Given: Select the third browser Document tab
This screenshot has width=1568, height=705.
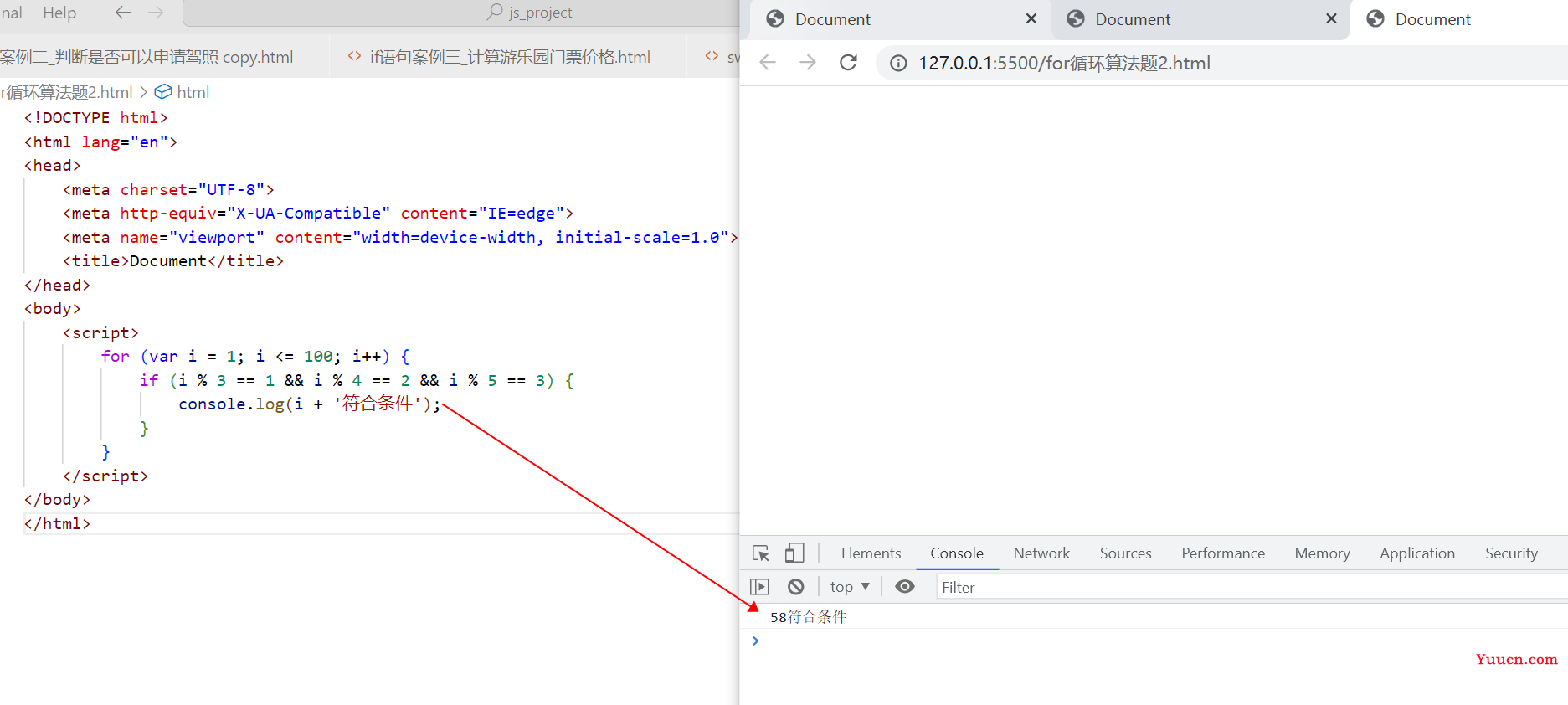Looking at the screenshot, I should 1459,19.
